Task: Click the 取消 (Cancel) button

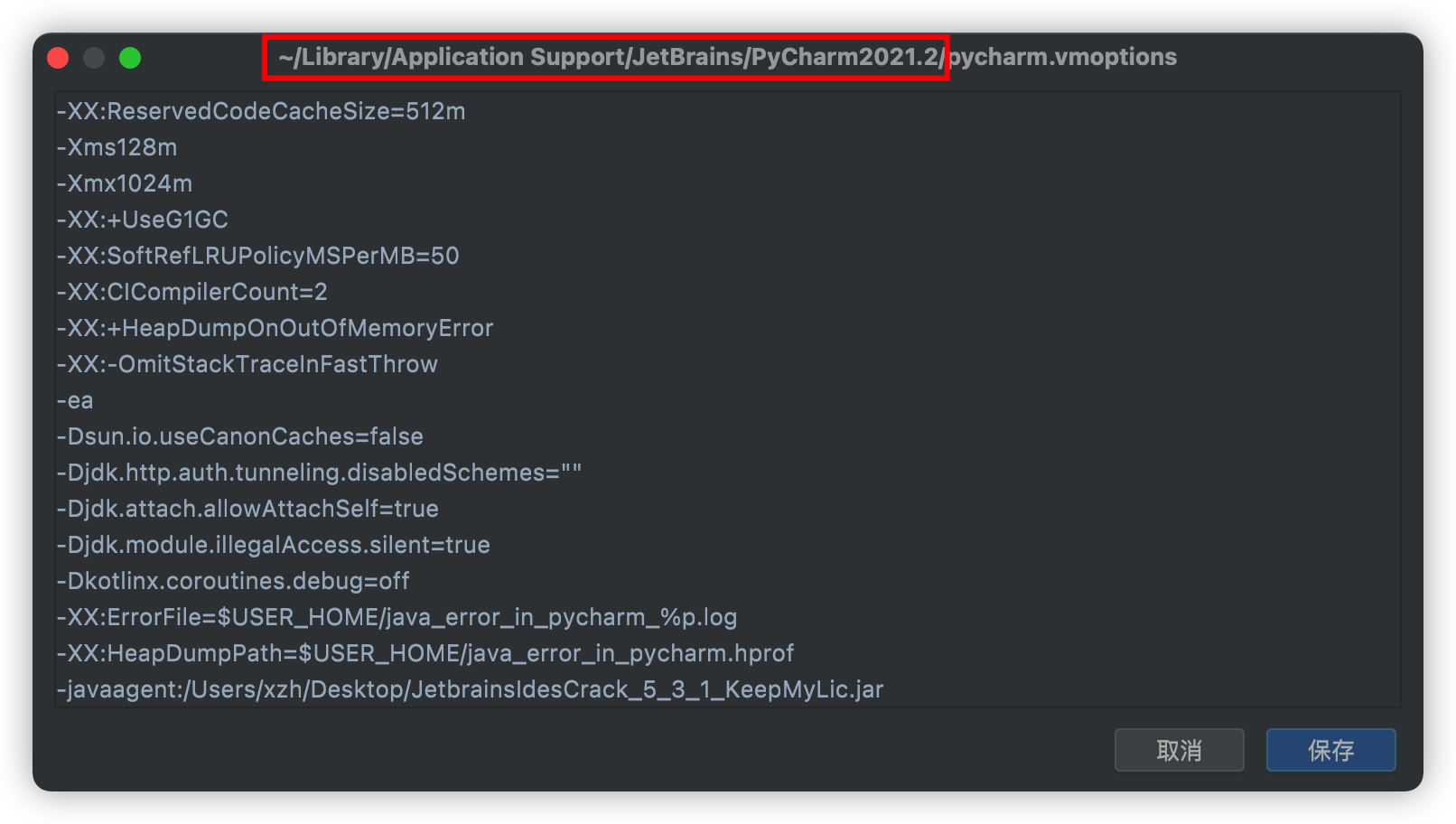Action: (1179, 750)
